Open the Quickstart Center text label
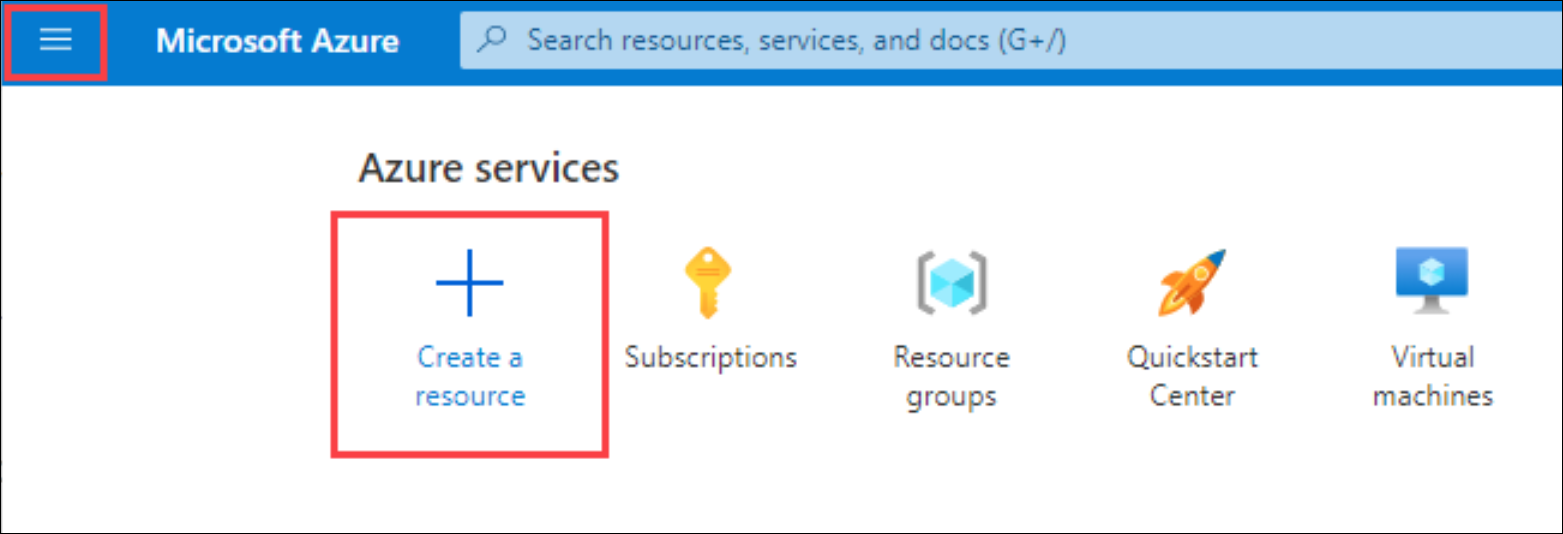This screenshot has height=534, width=1563. (x=1192, y=376)
